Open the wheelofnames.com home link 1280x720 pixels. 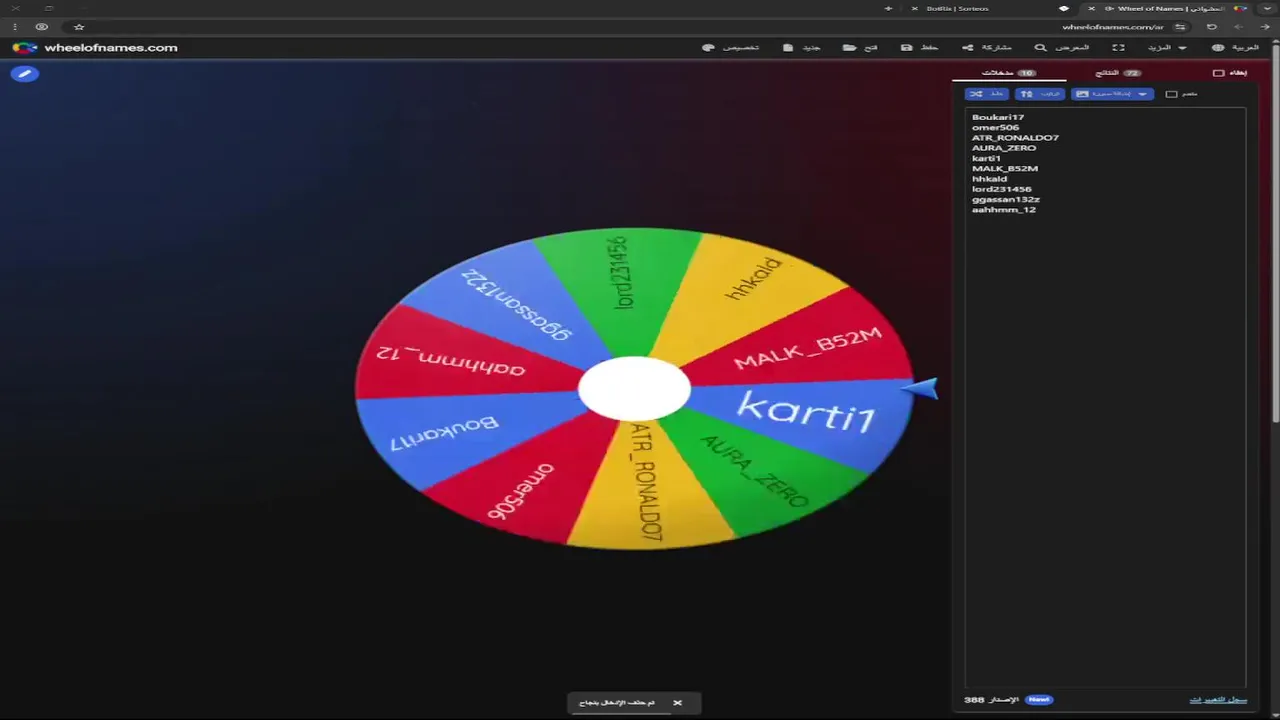click(x=111, y=47)
